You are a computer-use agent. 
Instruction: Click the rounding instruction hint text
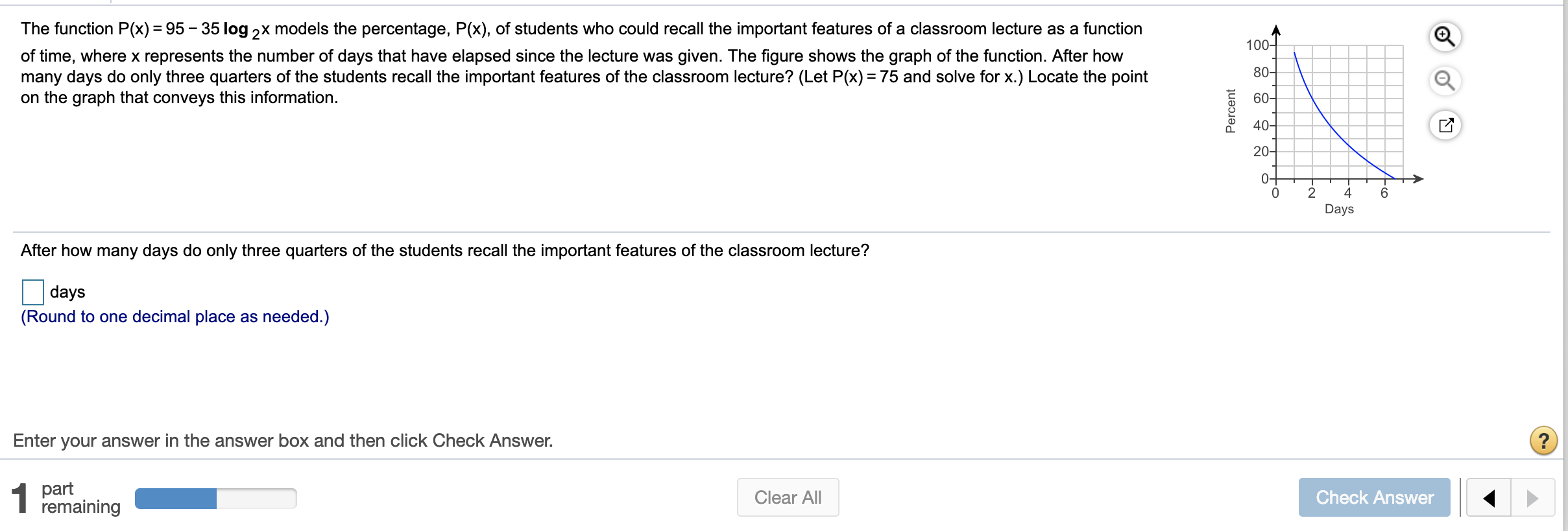point(175,317)
